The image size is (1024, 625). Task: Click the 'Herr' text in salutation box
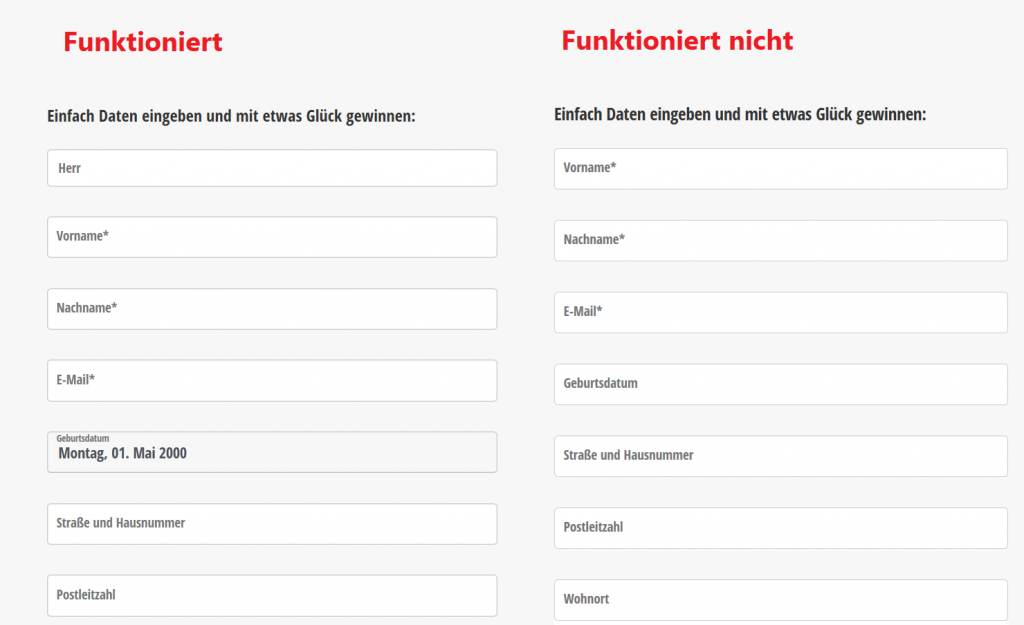[x=69, y=168]
